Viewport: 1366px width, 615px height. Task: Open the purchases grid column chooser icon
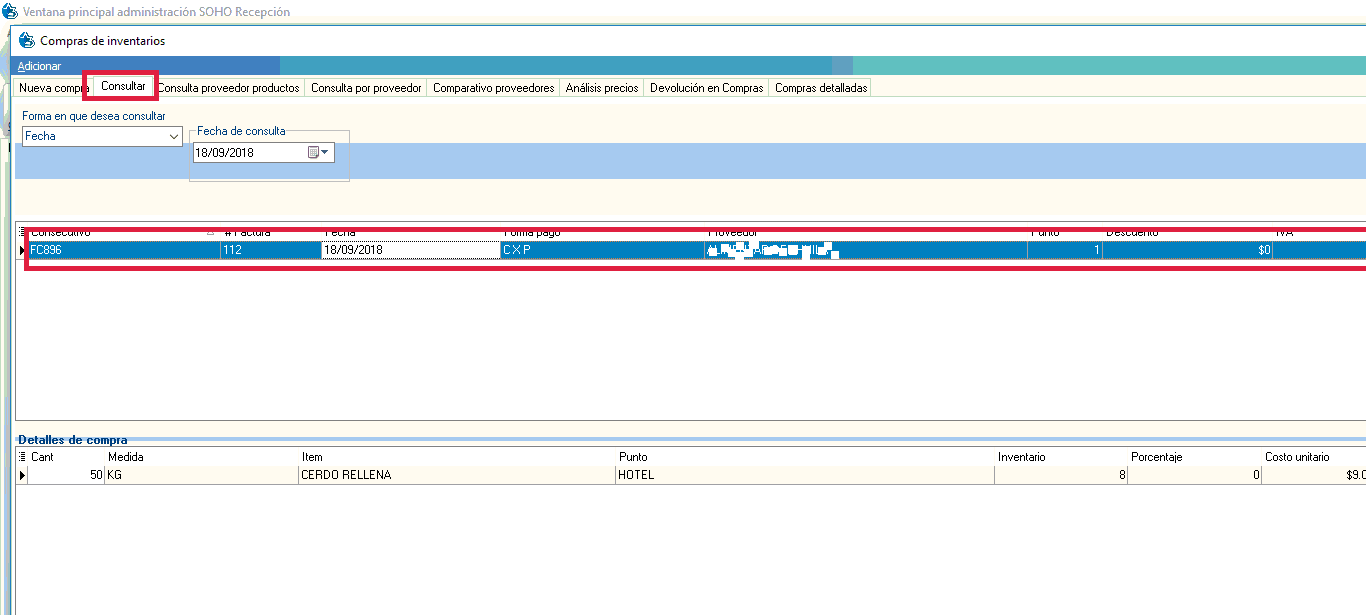(x=23, y=232)
